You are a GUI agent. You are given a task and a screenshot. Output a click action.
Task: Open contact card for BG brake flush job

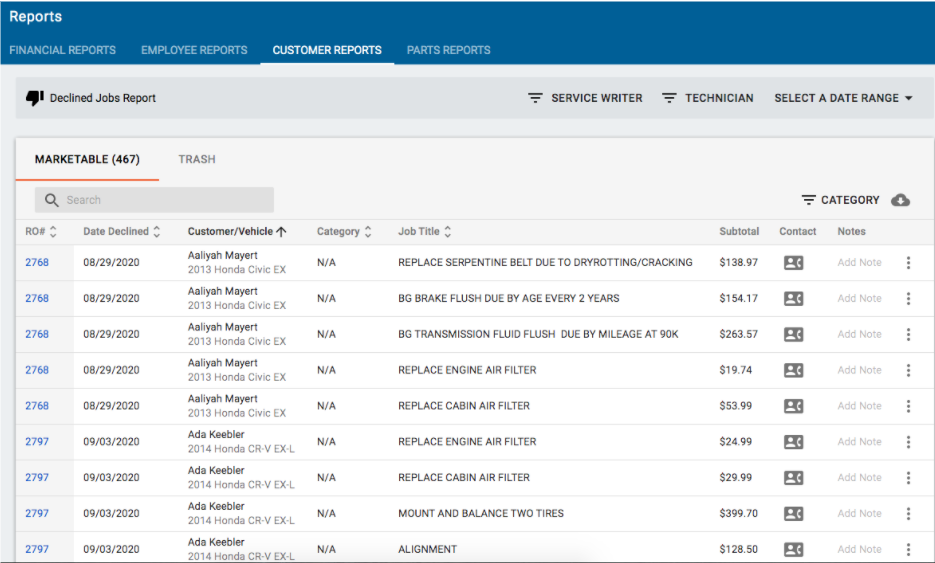(793, 299)
